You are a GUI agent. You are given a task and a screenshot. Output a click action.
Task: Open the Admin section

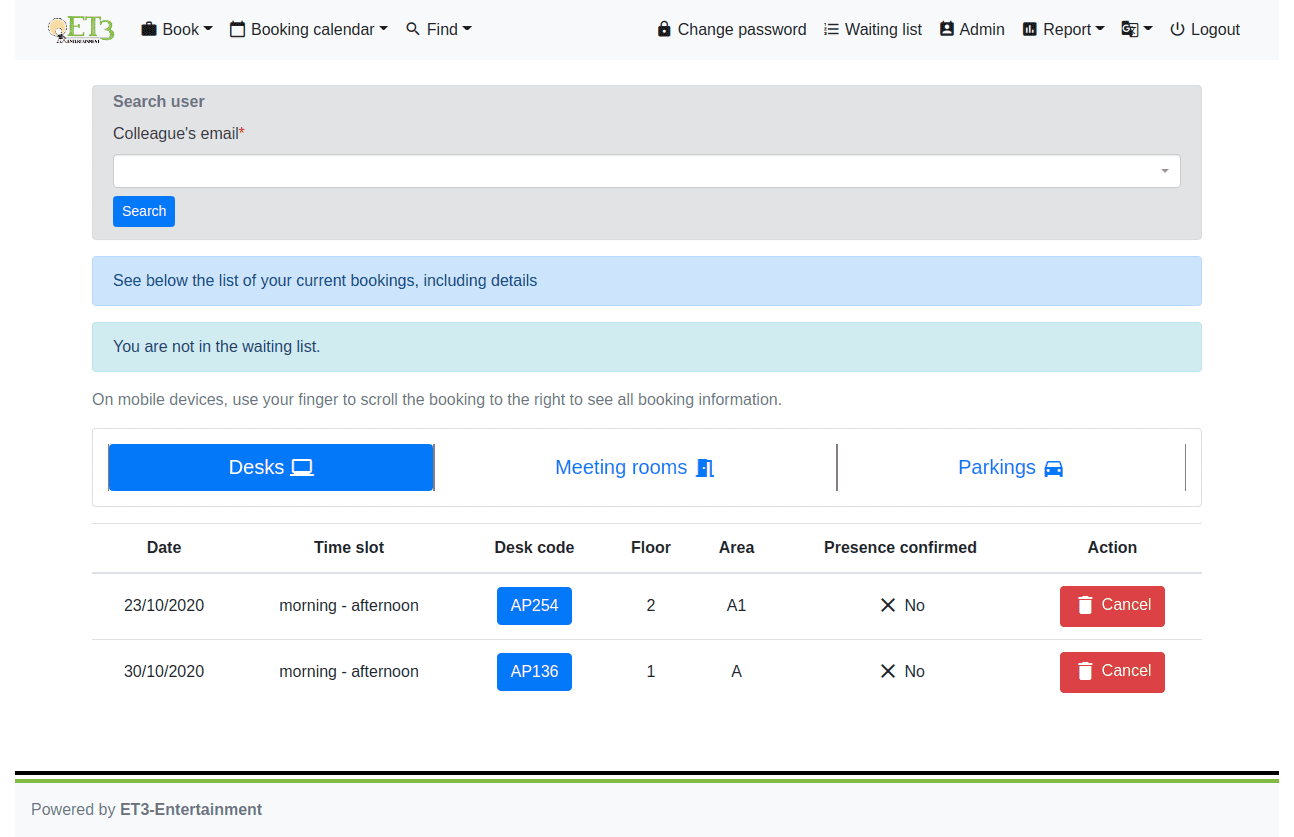972,30
